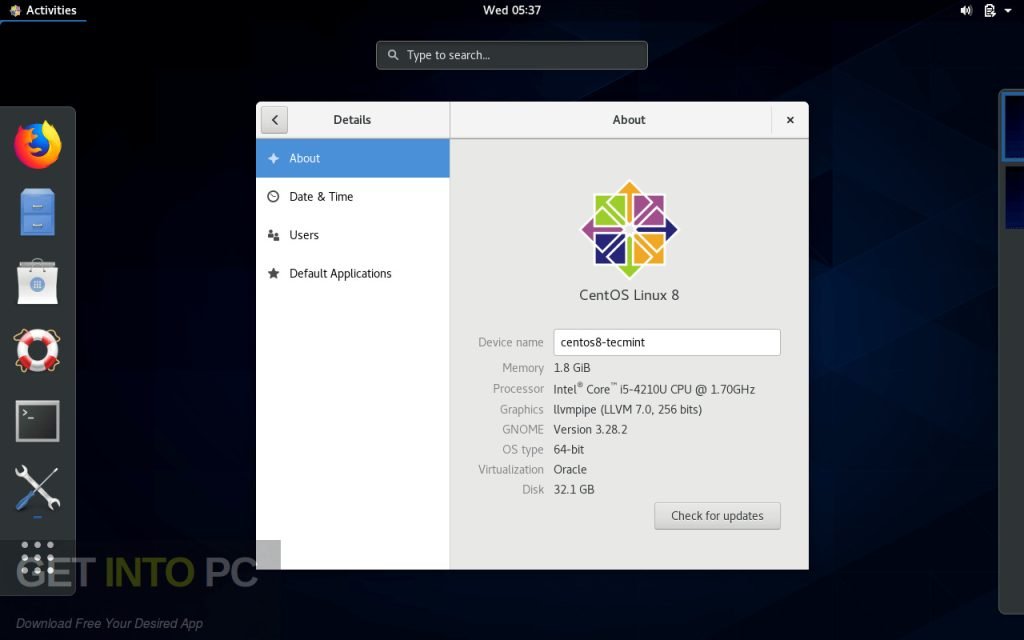Open GNOME Software from the dock

coord(37,281)
